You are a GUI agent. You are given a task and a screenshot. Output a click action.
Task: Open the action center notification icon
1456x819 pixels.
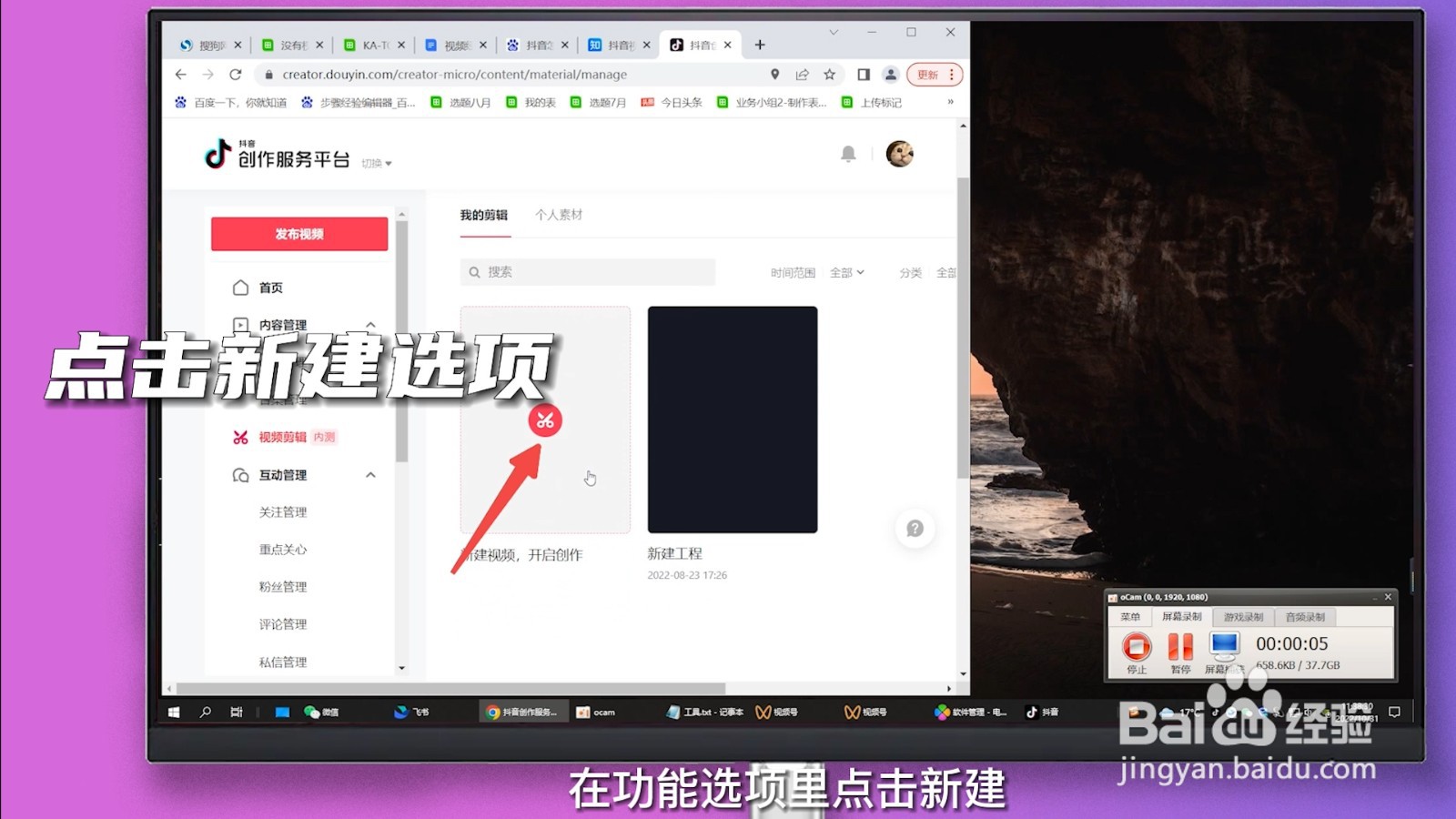[1394, 713]
